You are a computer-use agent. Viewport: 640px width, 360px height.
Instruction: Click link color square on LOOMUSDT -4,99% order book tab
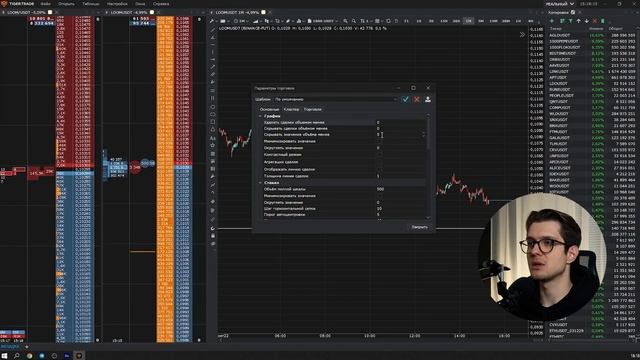coord(152,13)
